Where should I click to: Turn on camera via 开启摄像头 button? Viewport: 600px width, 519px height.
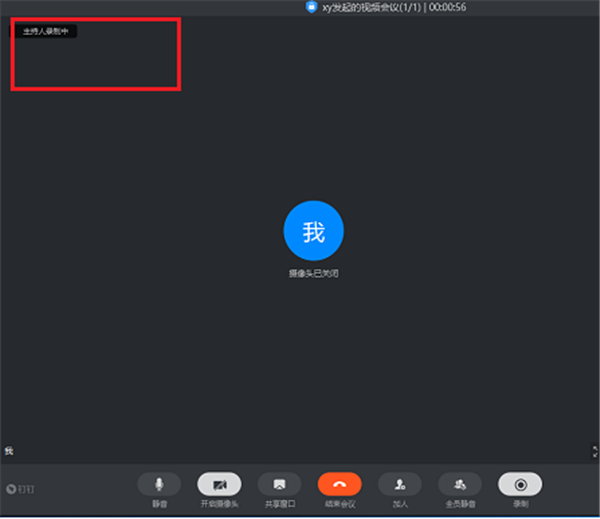pos(219,484)
